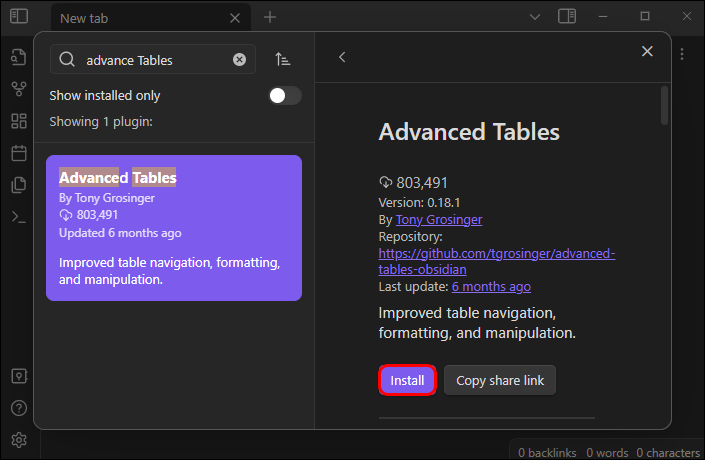Viewport: 705px width, 460px height.
Task: Install the Advanced Tables plugin
Action: pyautogui.click(x=407, y=380)
